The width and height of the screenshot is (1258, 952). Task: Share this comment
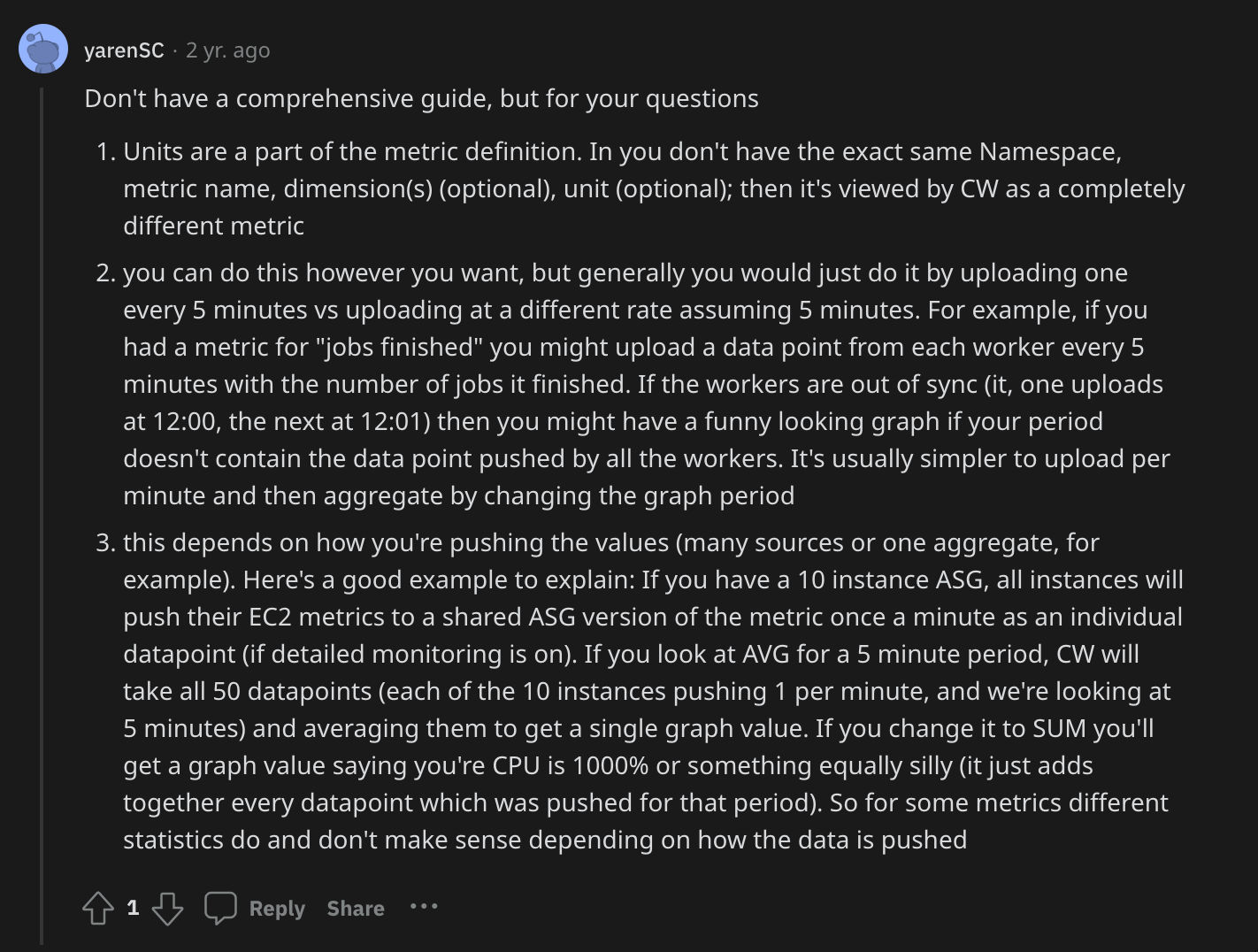tap(356, 909)
